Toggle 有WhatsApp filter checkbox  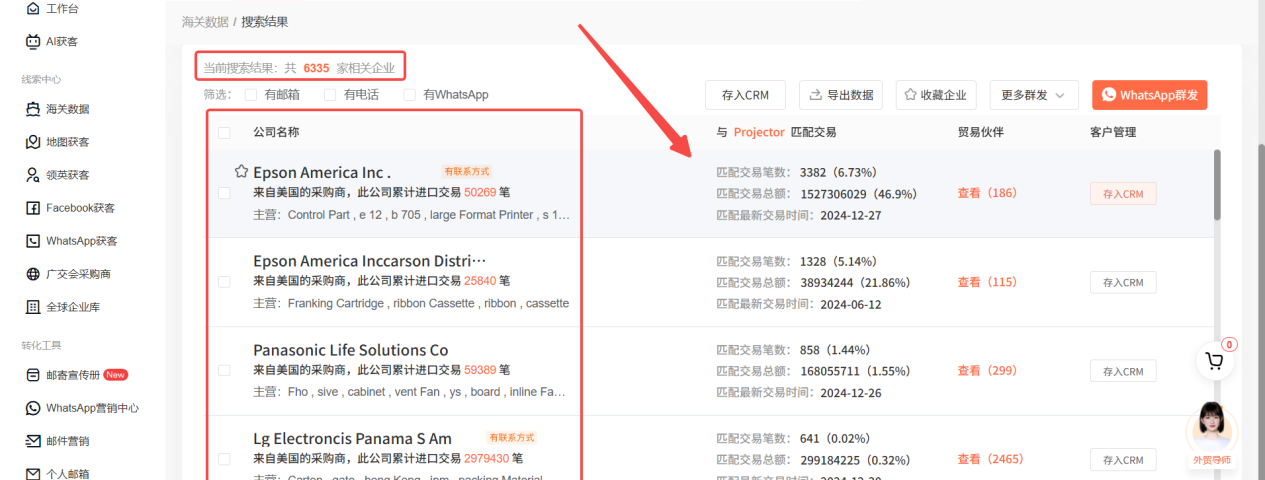410,95
